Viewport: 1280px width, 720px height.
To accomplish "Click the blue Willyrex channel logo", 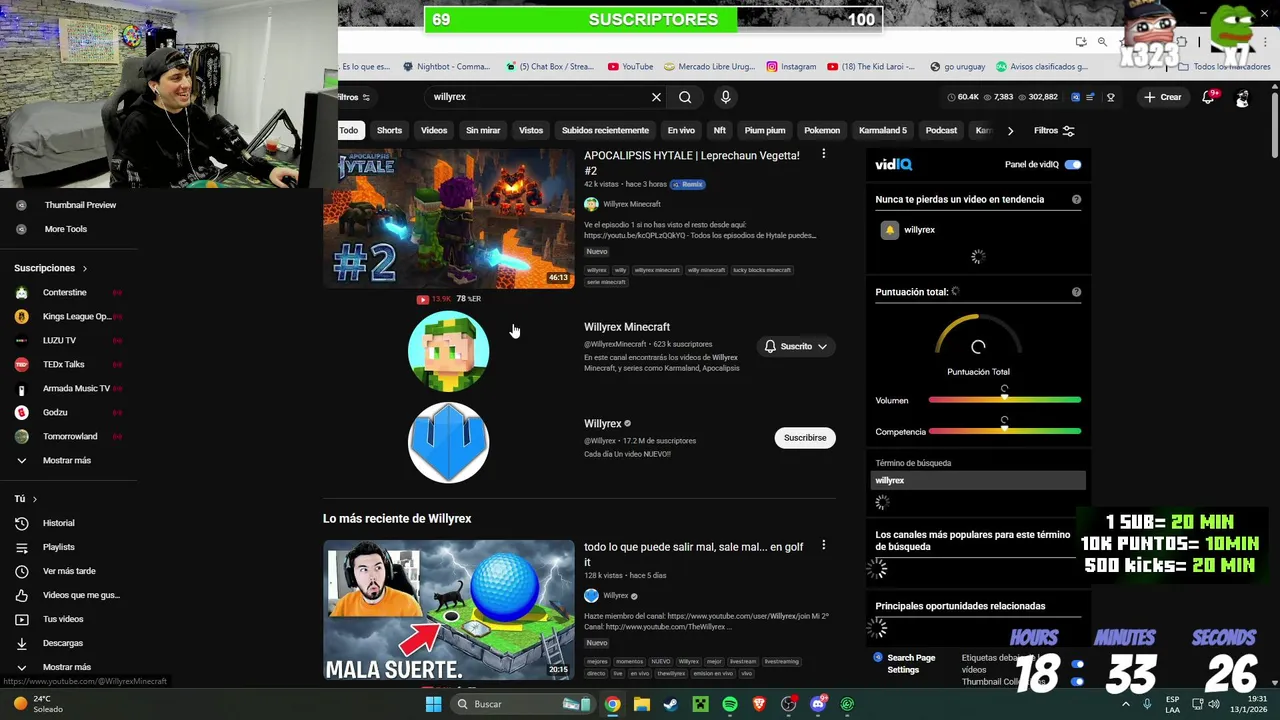I will pyautogui.click(x=448, y=442).
